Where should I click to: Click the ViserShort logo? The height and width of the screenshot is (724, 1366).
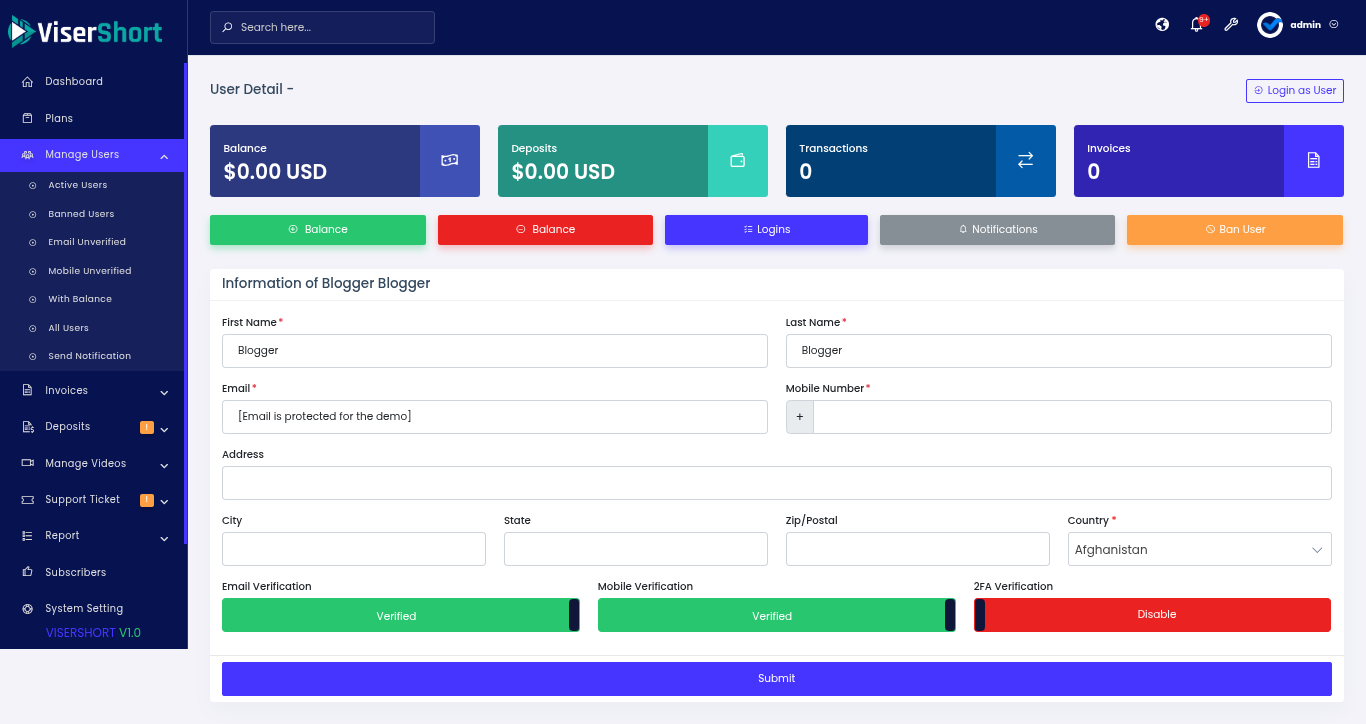(x=86, y=32)
